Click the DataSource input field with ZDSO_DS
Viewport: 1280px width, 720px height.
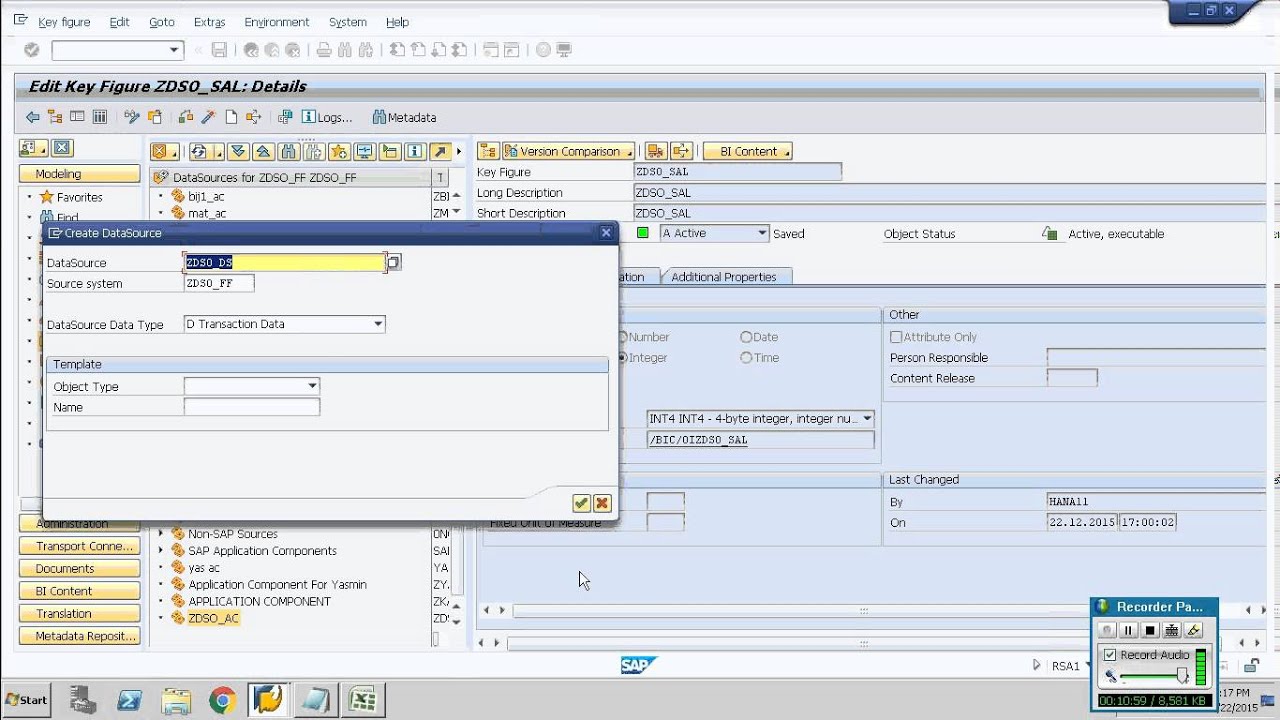[285, 262]
